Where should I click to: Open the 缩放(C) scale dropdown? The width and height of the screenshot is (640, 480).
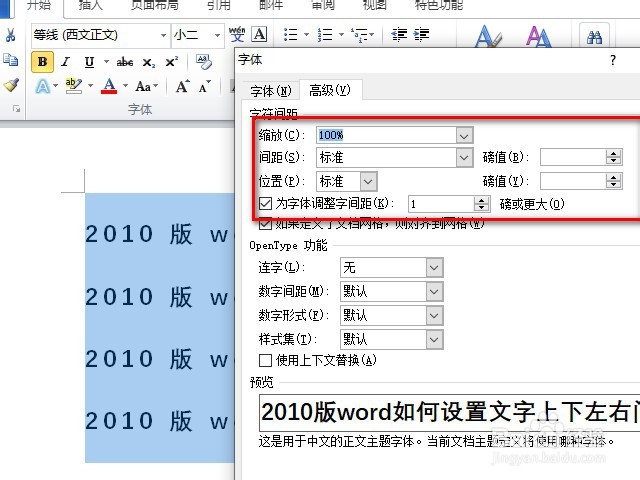point(464,135)
